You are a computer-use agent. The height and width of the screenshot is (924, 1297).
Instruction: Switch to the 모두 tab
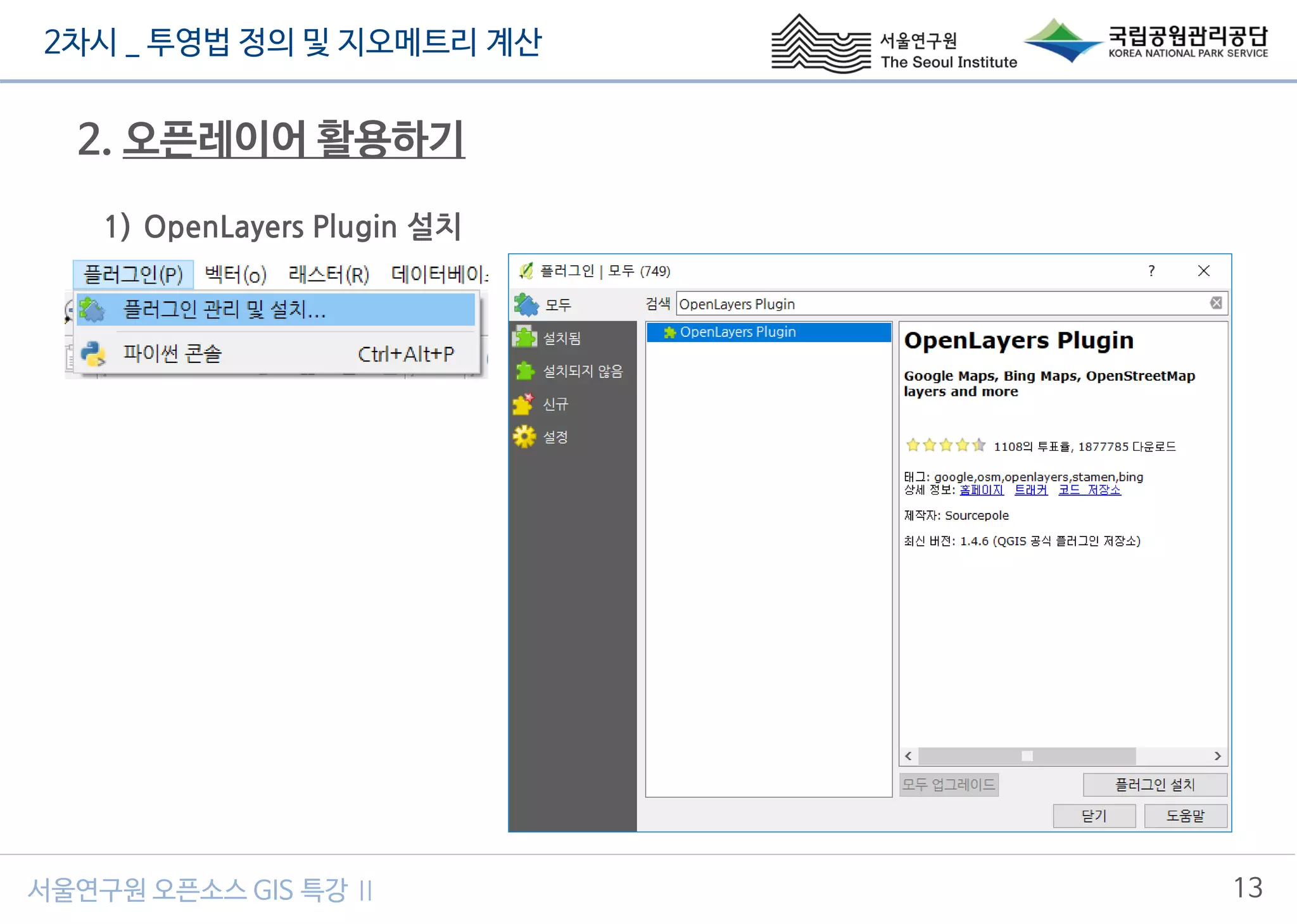click(573, 305)
